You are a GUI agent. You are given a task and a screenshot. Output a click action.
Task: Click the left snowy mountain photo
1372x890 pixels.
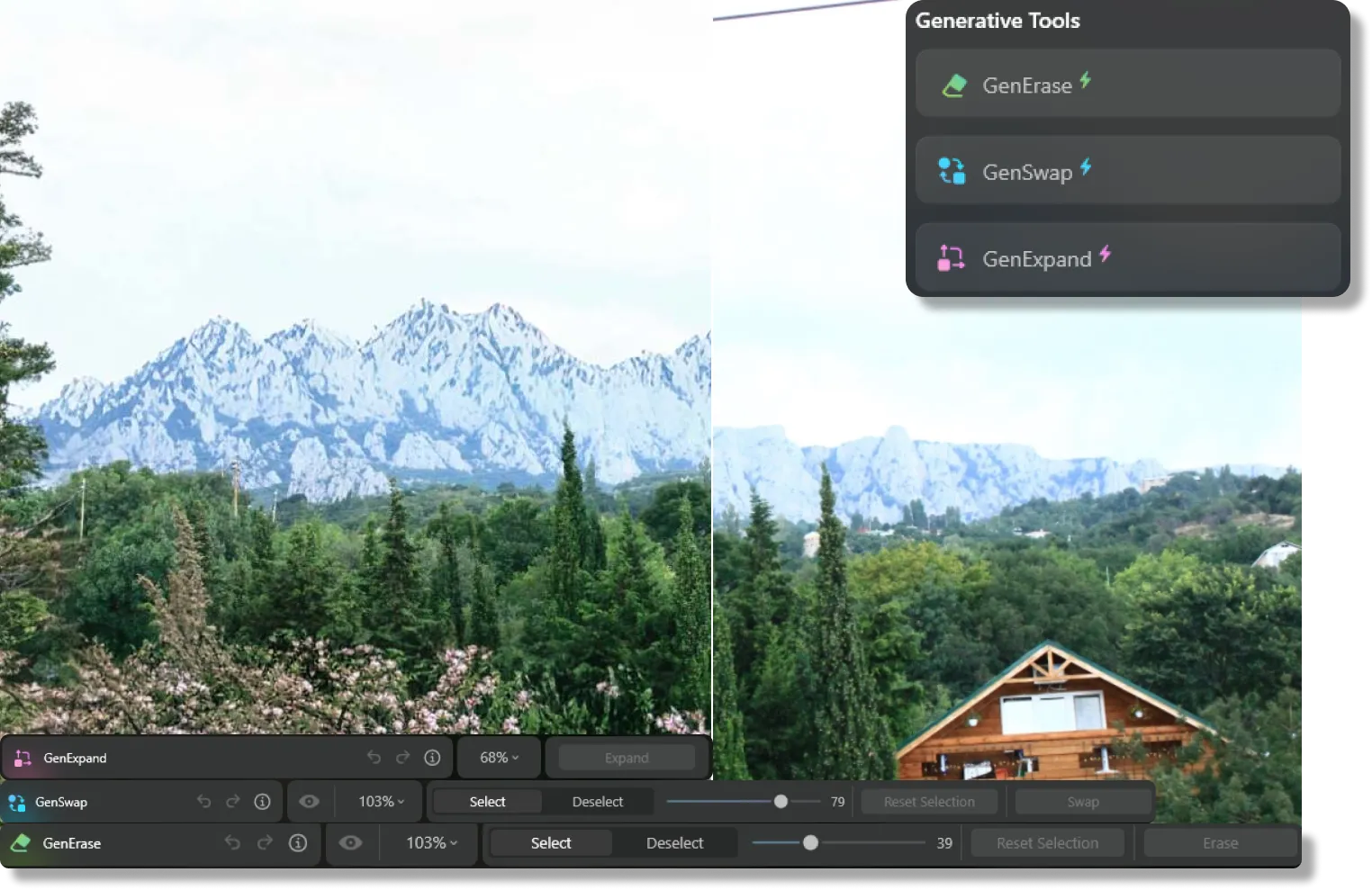tap(356, 369)
